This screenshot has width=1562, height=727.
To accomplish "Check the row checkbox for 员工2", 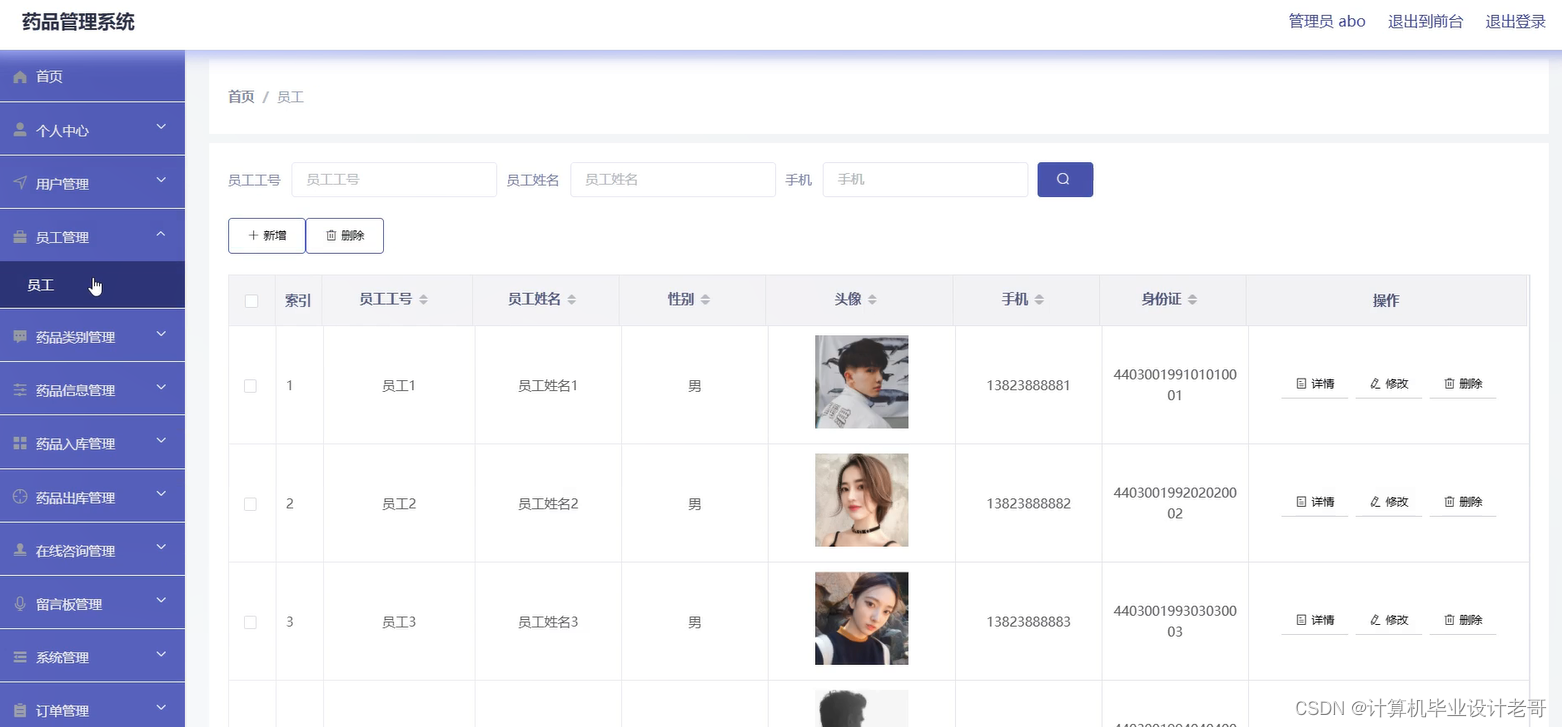I will point(251,504).
